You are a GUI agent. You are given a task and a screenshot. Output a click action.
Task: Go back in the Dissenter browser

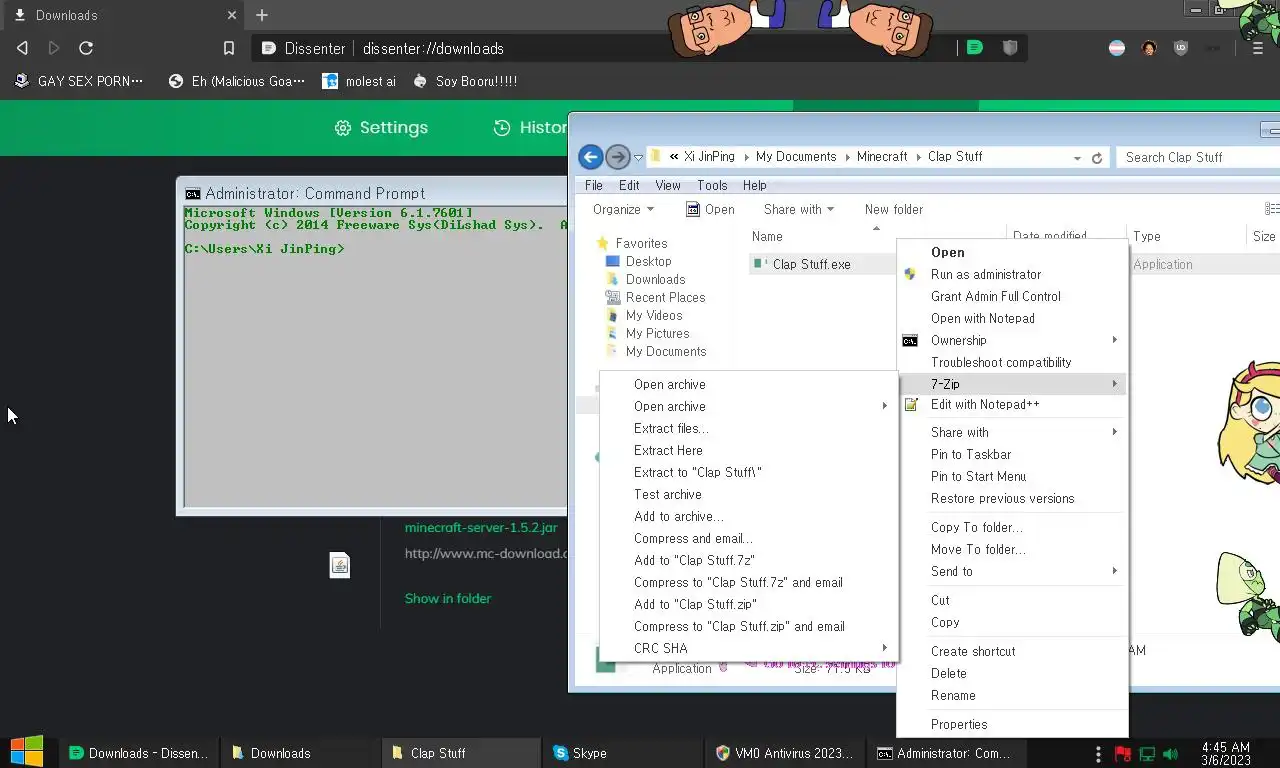pos(23,48)
